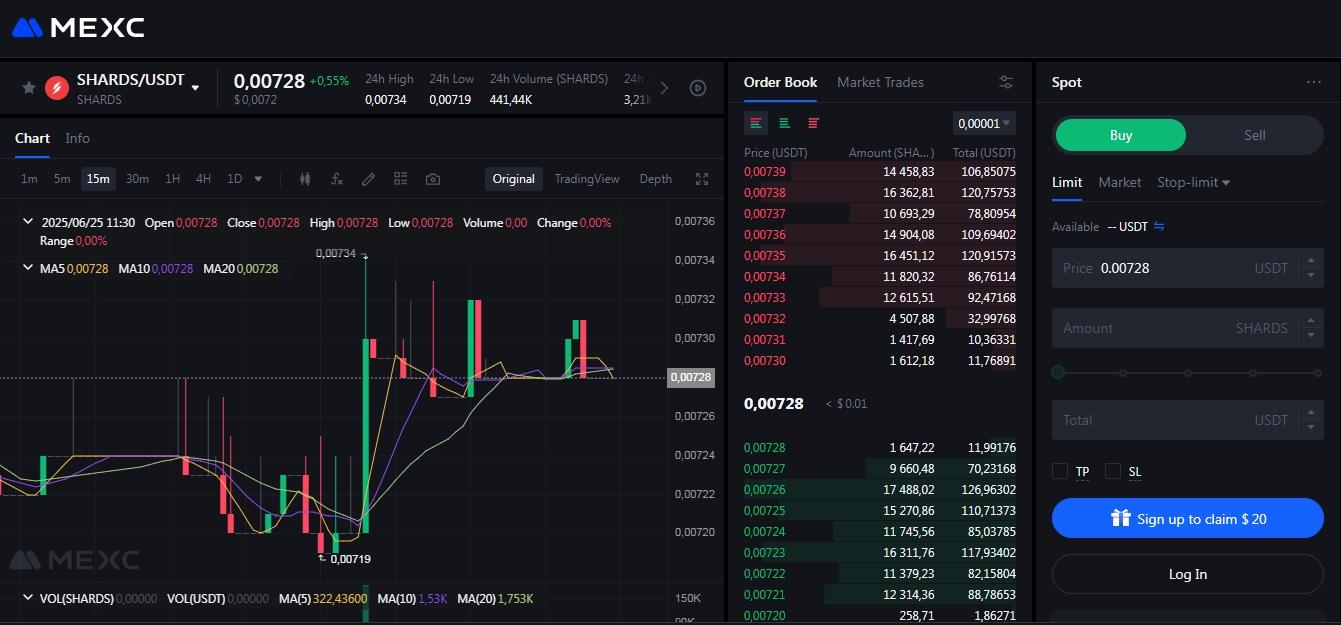Take a chart snapshot with camera icon
This screenshot has width=1341, height=625.
pos(432,179)
